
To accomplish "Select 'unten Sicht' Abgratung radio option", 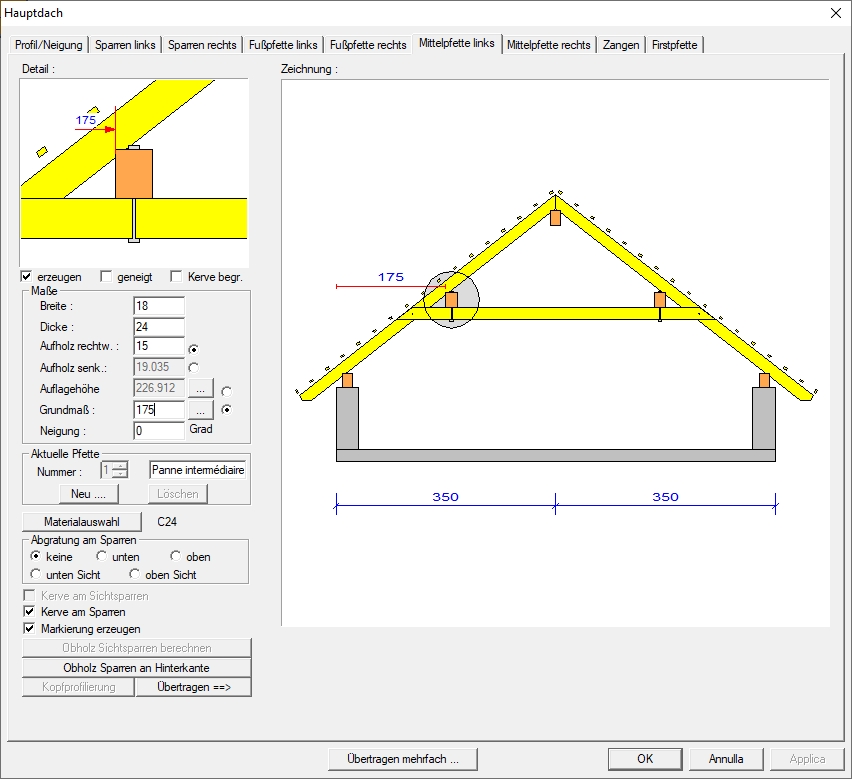I will click(x=37, y=574).
